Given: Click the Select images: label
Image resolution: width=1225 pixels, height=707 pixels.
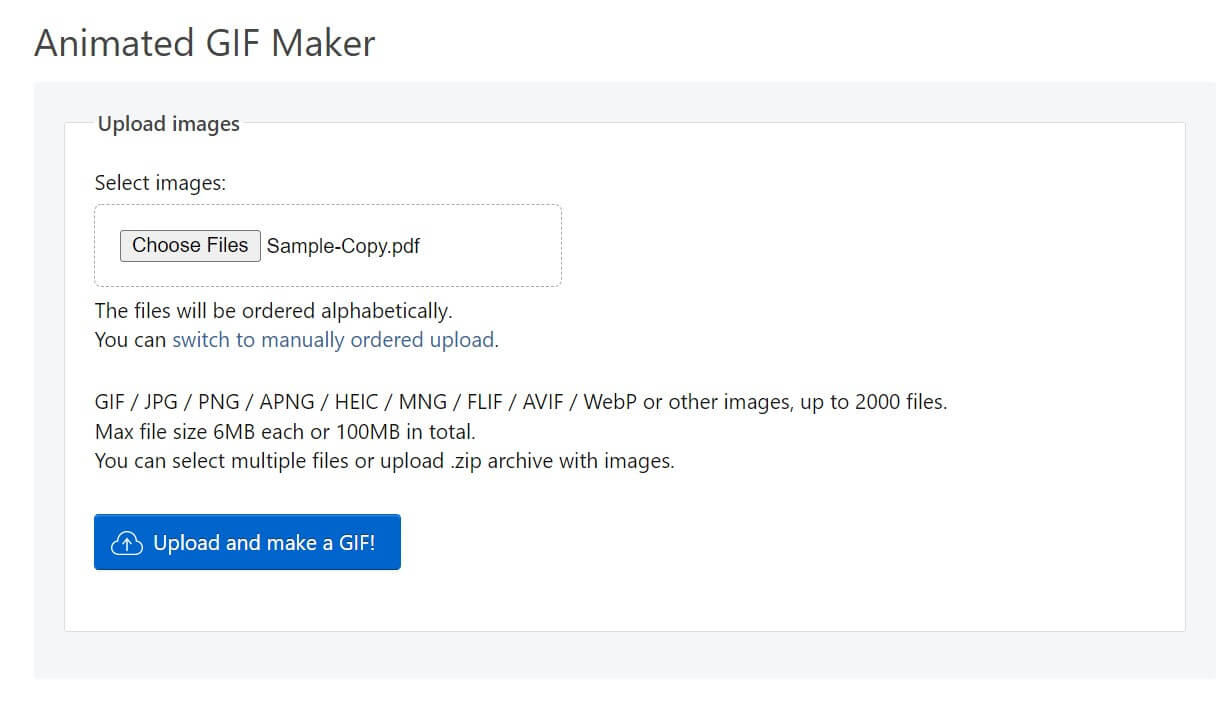Looking at the screenshot, I should coord(160,183).
